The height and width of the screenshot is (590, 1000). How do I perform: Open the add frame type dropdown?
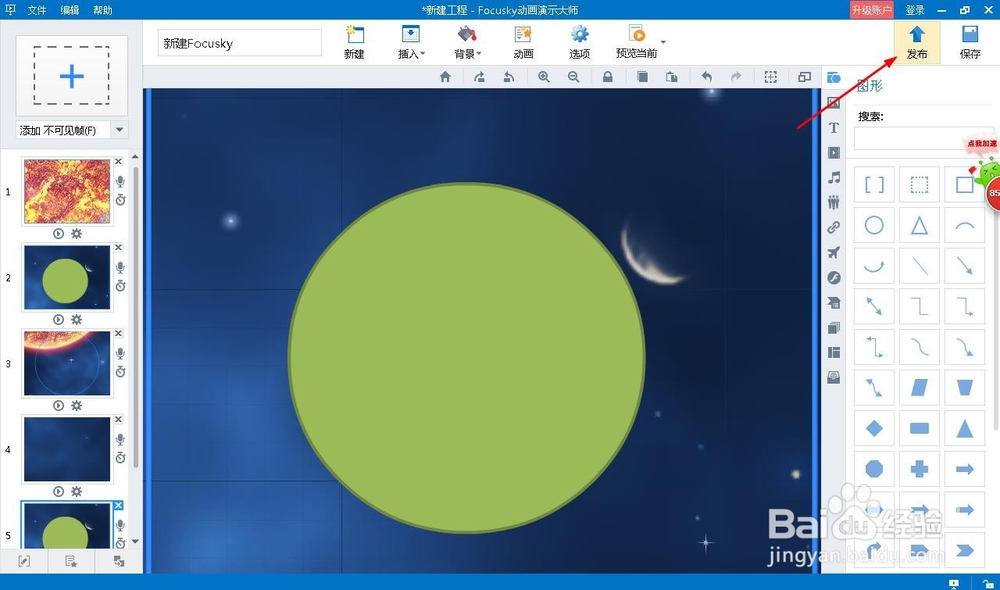(x=119, y=130)
